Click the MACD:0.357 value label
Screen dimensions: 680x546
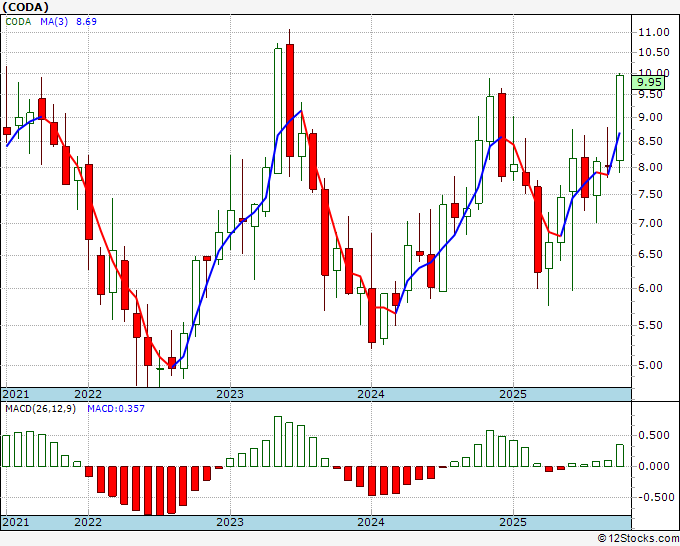tap(116, 409)
